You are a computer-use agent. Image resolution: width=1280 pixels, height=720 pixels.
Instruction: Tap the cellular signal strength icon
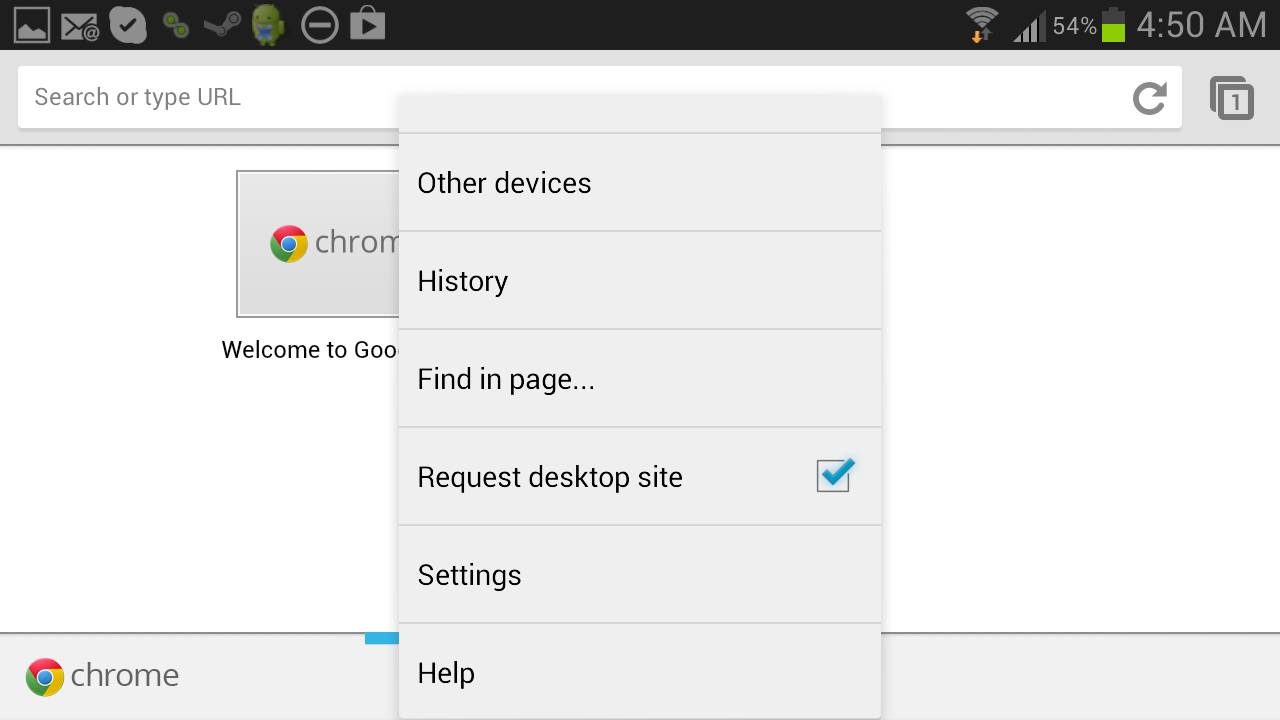(1029, 26)
